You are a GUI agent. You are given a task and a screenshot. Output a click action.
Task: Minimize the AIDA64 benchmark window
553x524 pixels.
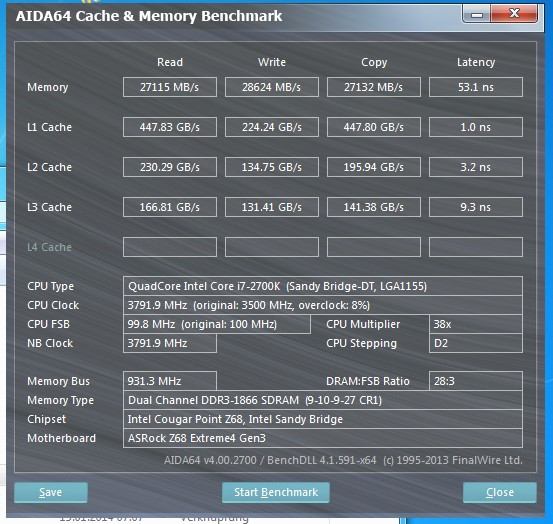click(476, 14)
